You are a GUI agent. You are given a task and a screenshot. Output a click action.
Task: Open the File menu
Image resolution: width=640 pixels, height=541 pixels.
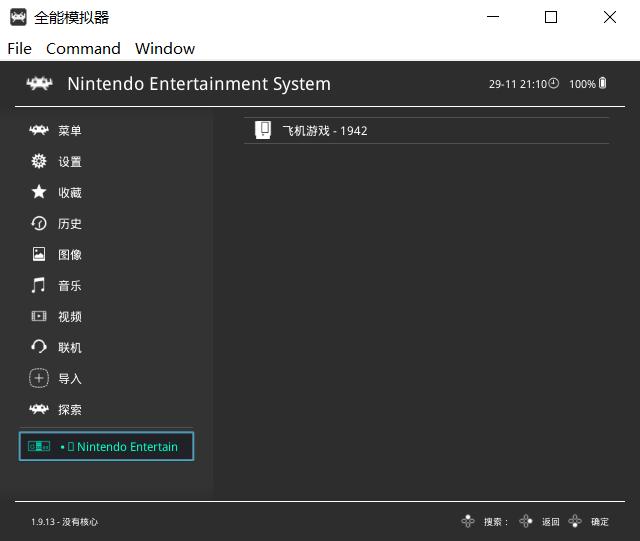pos(19,49)
